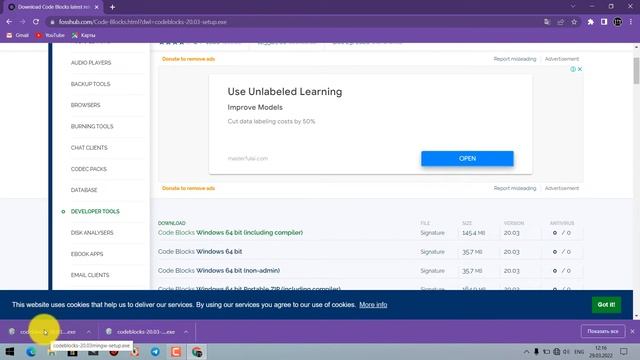Open the second codeblocks-20.03 exe download
Viewport: 640px width, 360px height.
pyautogui.click(x=141, y=332)
